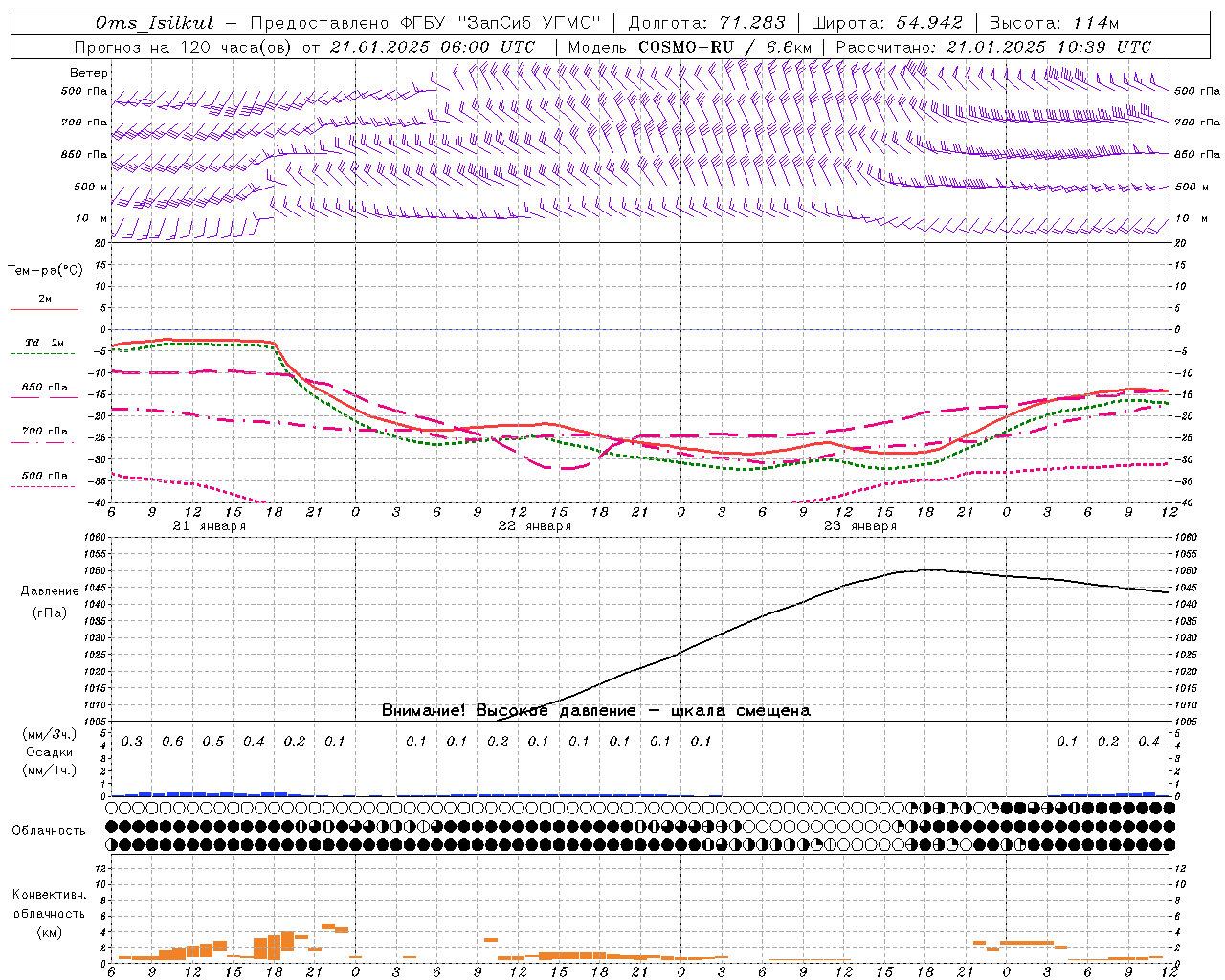Select the 500 гПа temperature legend entry

(44, 475)
